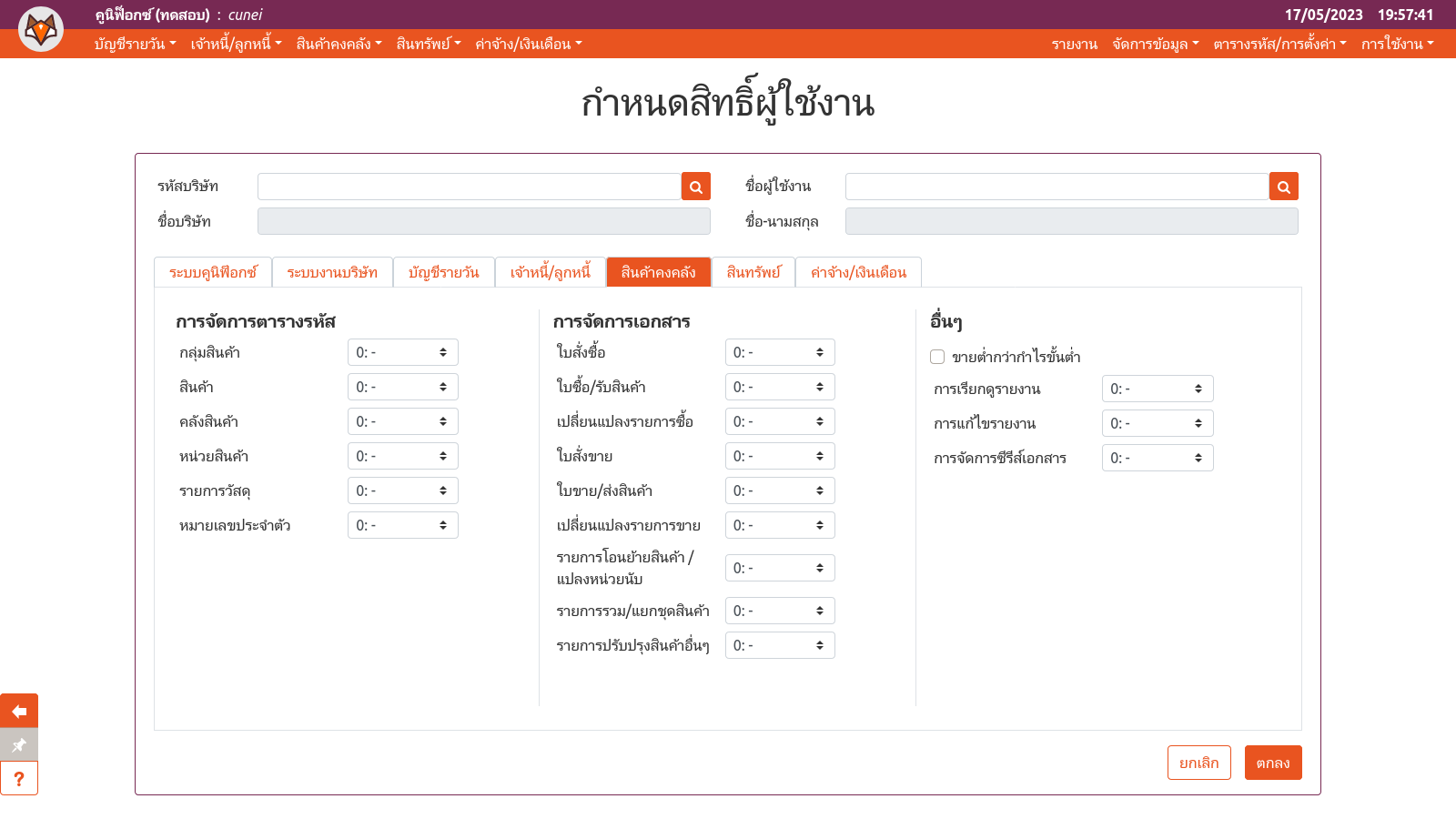
Task: Expand the คลังสินค้า permission dropdown
Action: [x=402, y=421]
